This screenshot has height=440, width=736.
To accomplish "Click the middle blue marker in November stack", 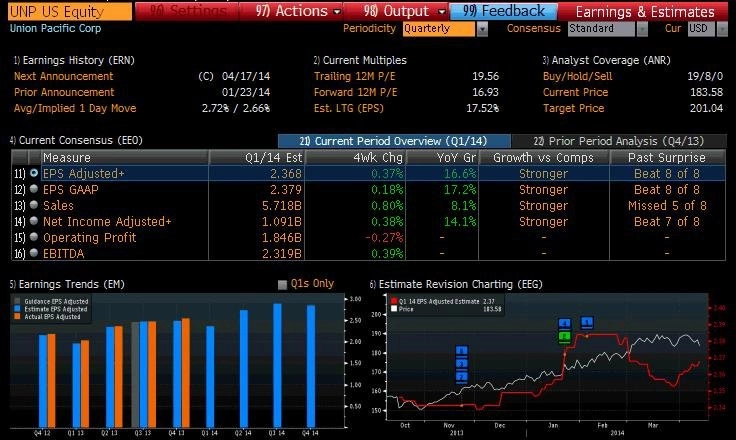I will click(x=462, y=363).
